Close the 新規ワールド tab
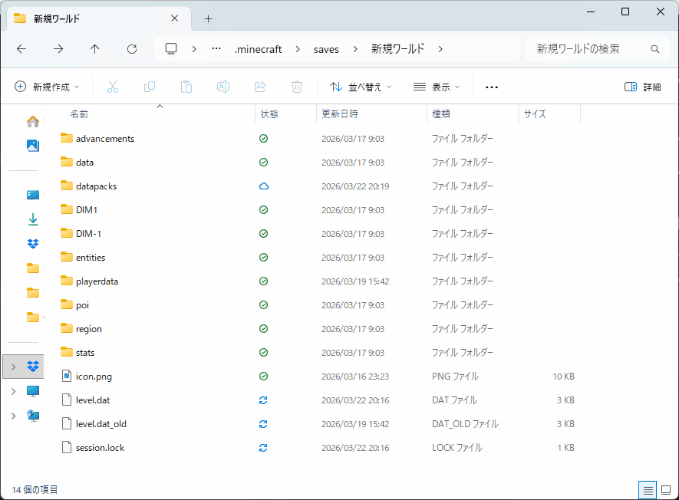The width and height of the screenshot is (679, 500). coord(175,18)
